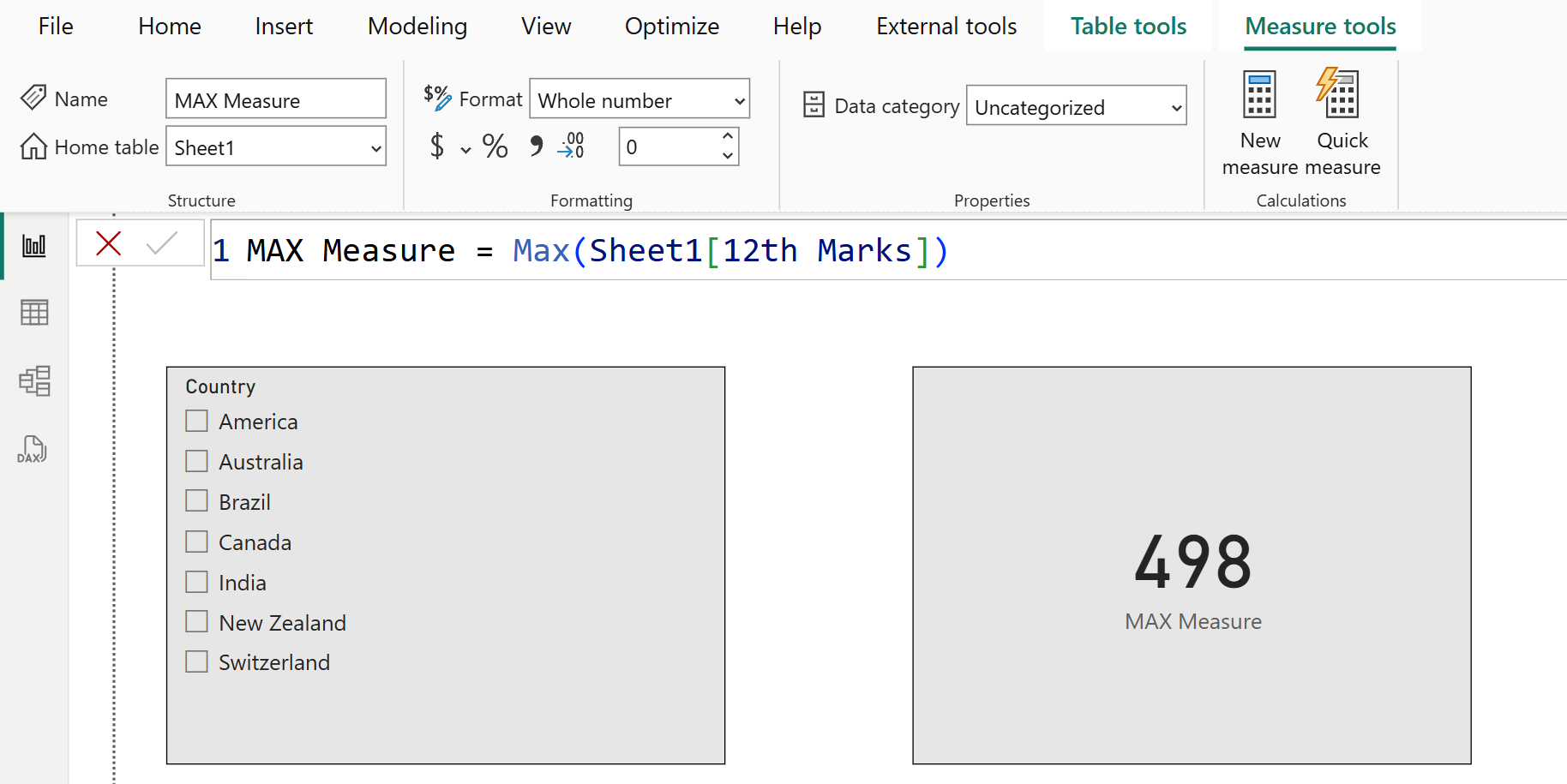Expand Data category Uncategorized dropdown
The image size is (1567, 784).
point(1176,108)
